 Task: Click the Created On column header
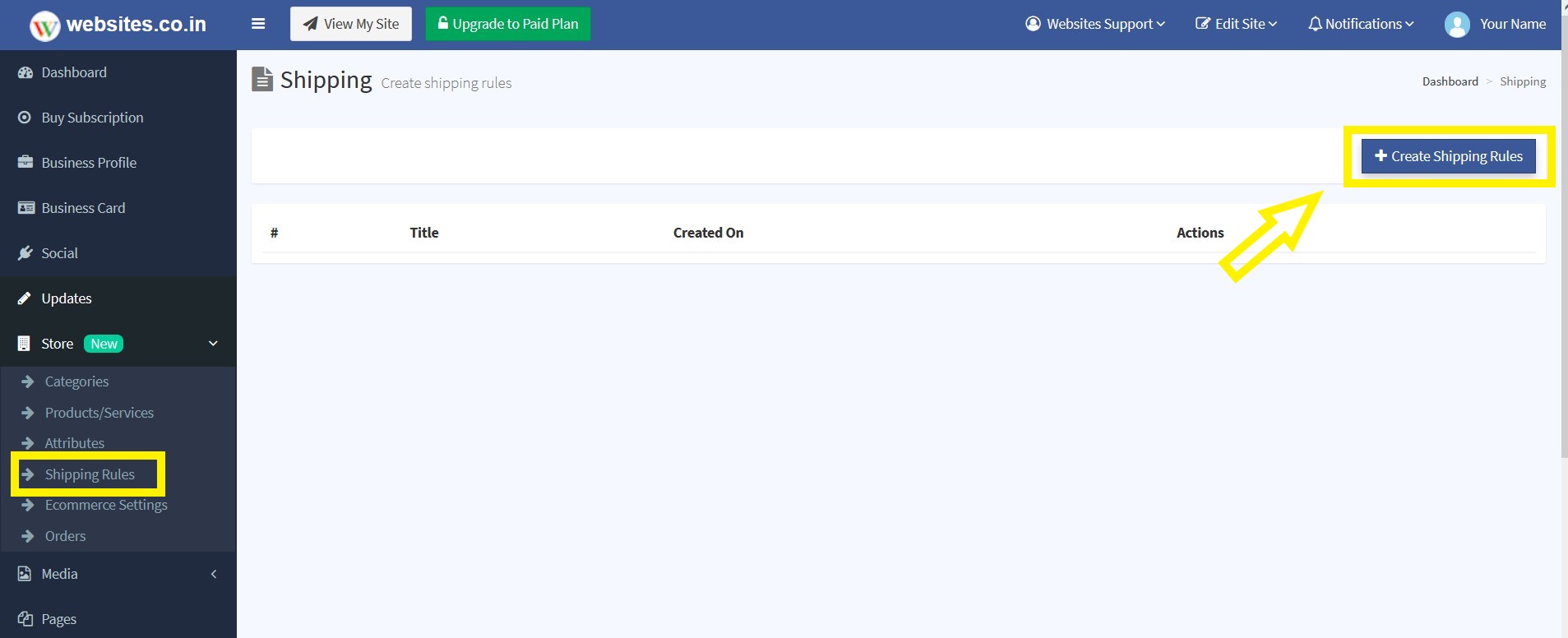click(x=708, y=233)
